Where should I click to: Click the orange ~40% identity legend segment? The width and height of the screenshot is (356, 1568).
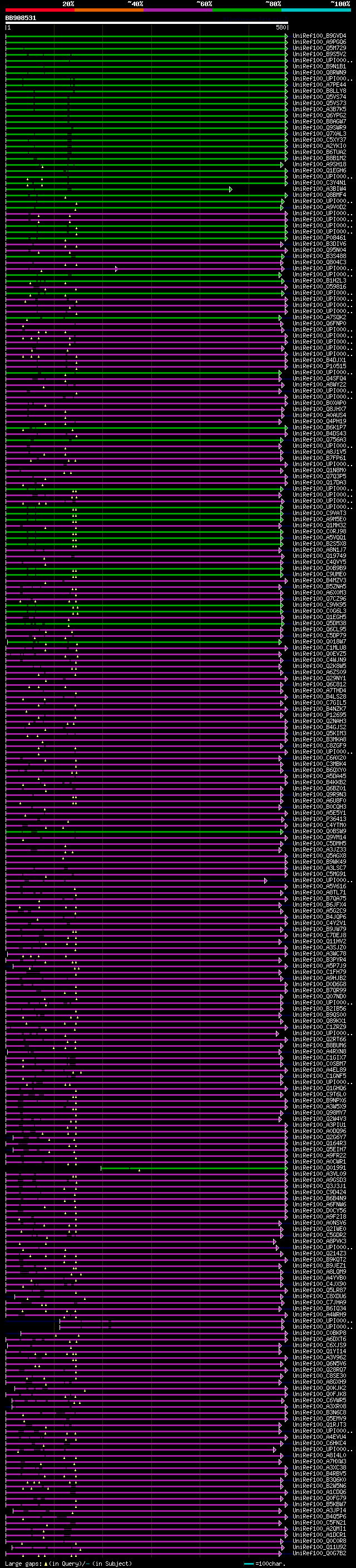109,10
